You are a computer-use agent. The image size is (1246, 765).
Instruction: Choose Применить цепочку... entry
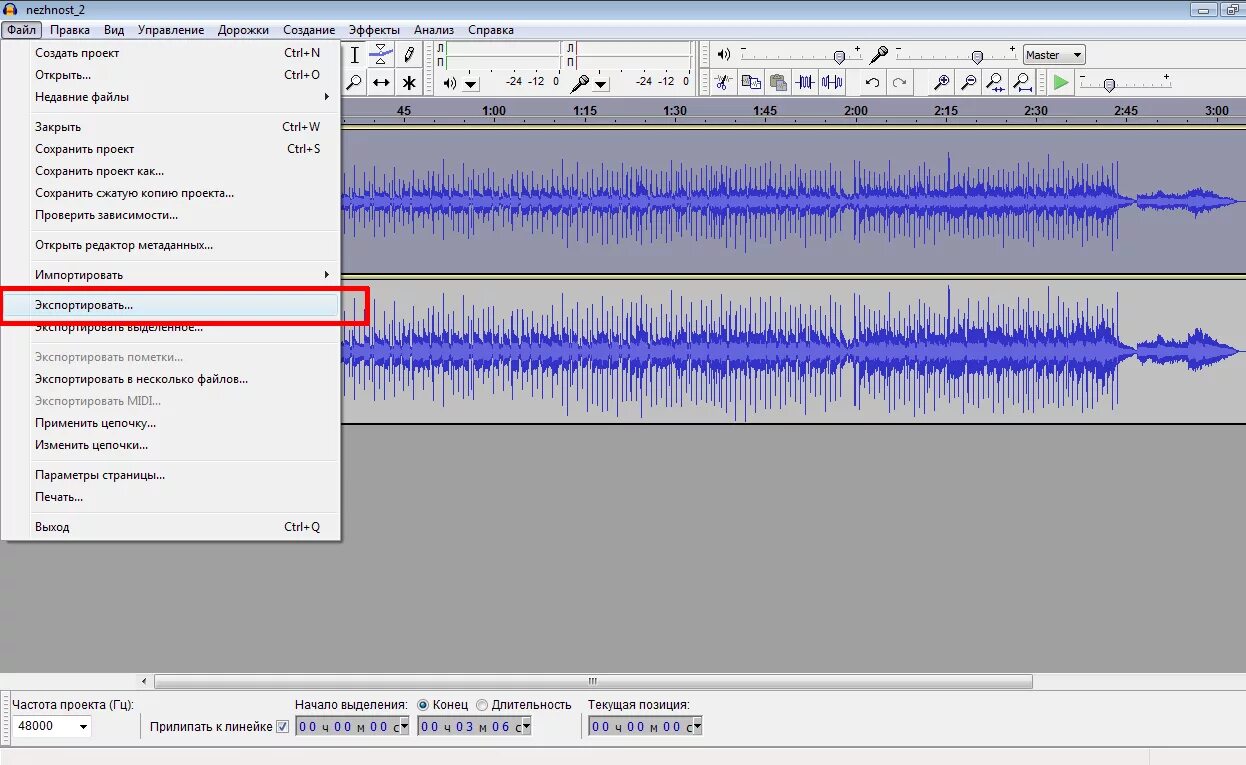point(171,423)
